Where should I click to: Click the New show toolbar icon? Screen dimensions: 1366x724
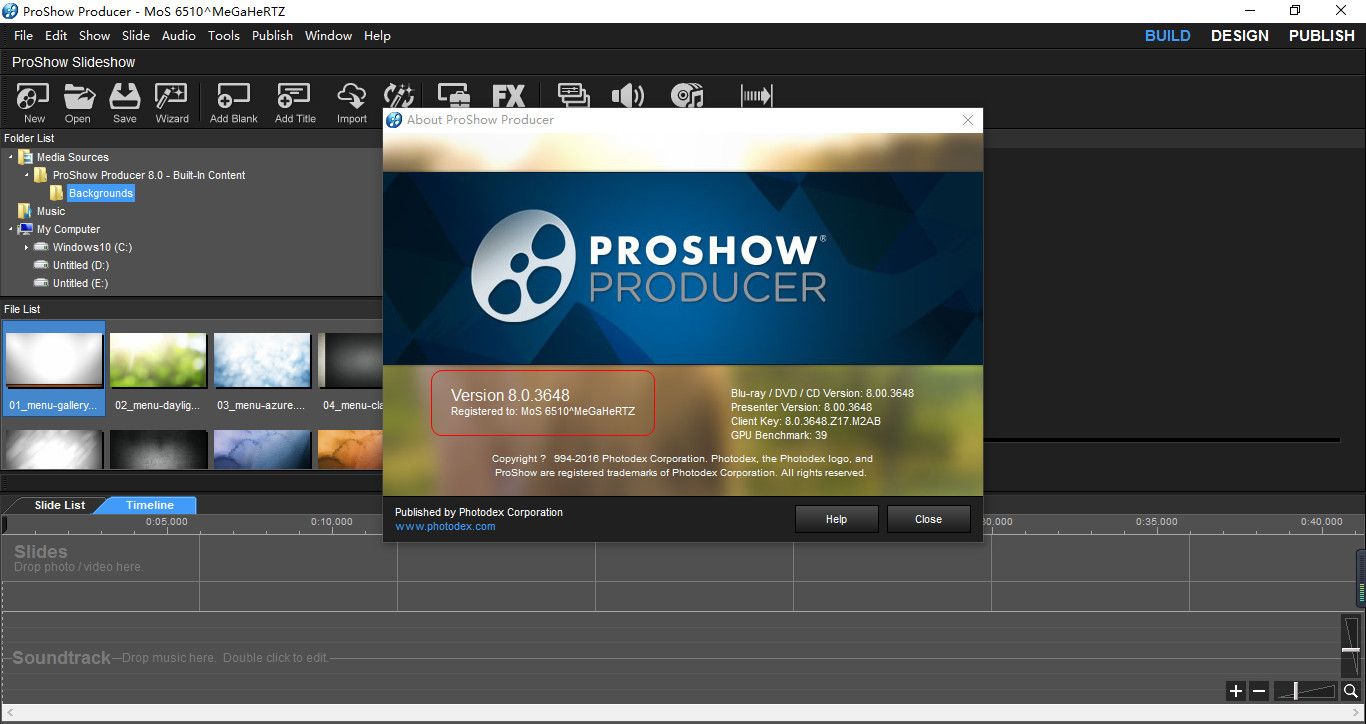34,103
